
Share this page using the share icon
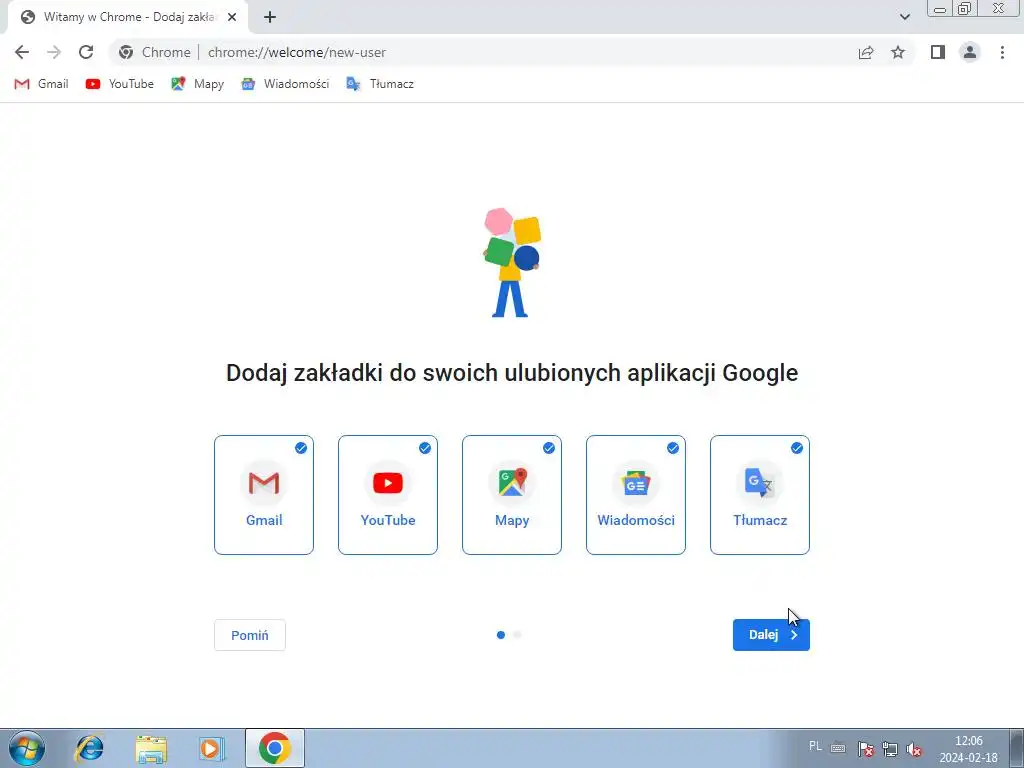866,52
